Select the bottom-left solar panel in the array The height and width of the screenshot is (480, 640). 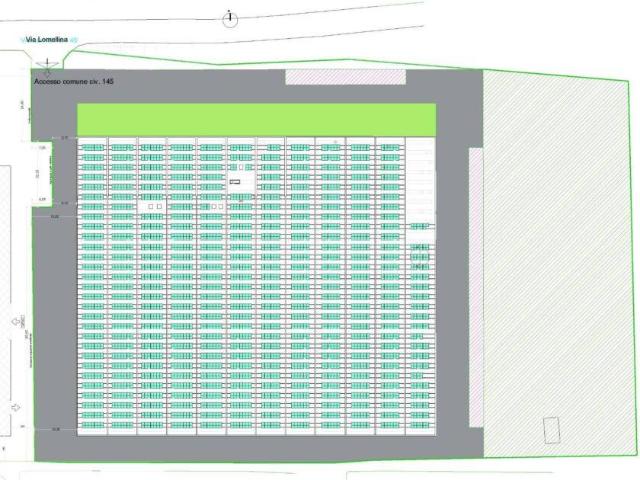[x=92, y=426]
